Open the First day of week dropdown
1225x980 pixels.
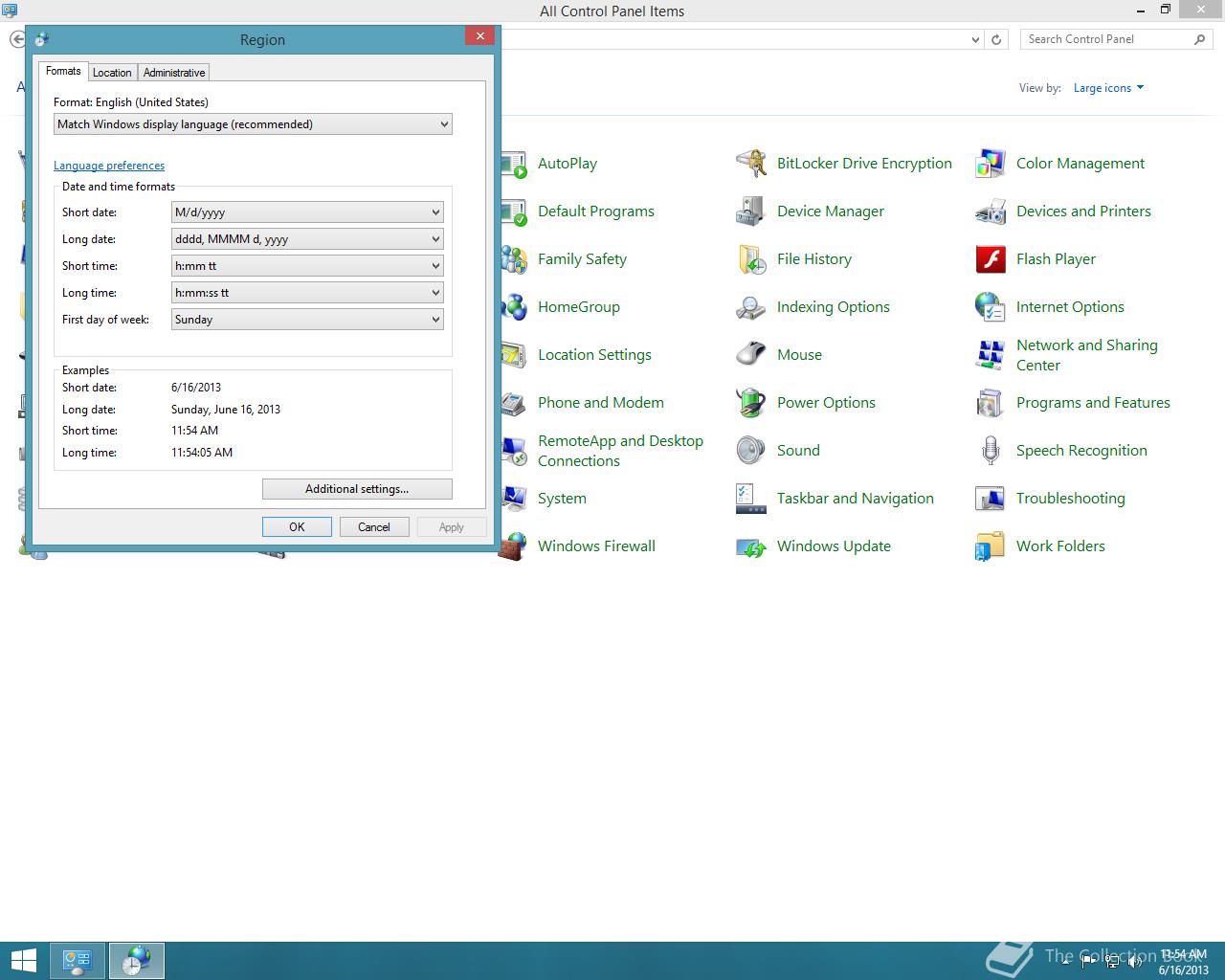click(307, 320)
